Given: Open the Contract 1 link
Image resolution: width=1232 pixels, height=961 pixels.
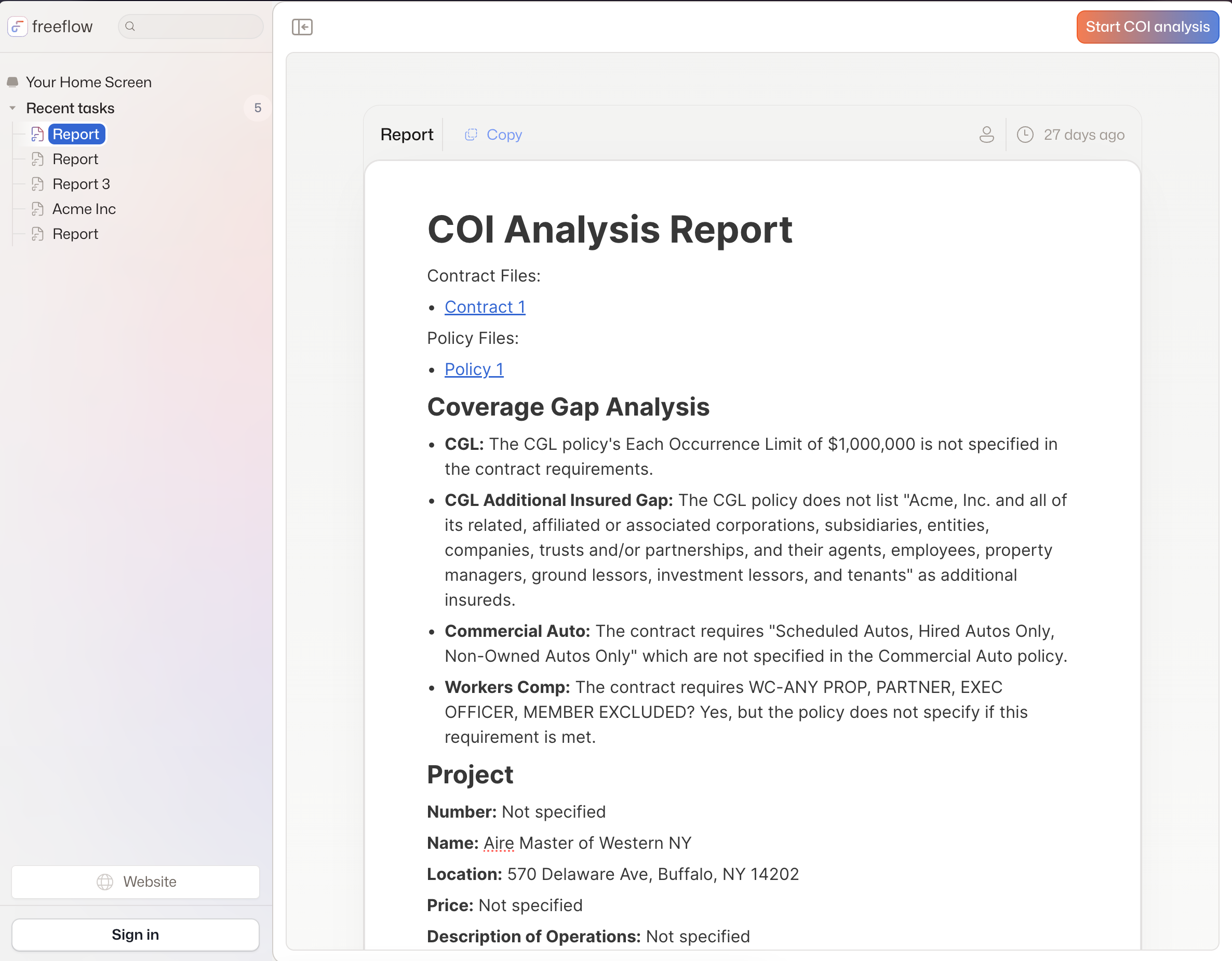Looking at the screenshot, I should click(485, 307).
